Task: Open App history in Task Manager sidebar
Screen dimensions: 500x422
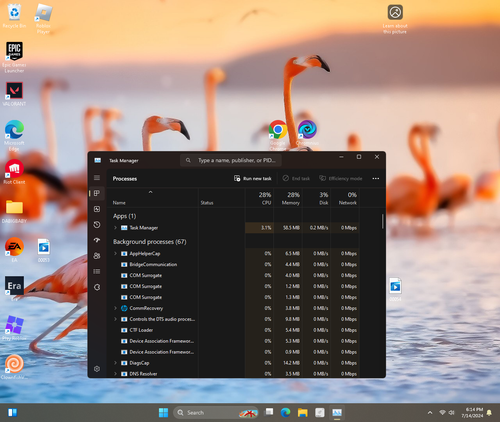Action: point(97,225)
